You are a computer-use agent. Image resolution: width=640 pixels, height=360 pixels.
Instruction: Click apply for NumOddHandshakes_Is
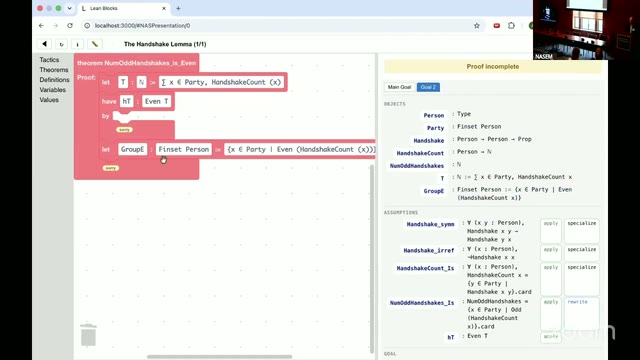tap(551, 313)
